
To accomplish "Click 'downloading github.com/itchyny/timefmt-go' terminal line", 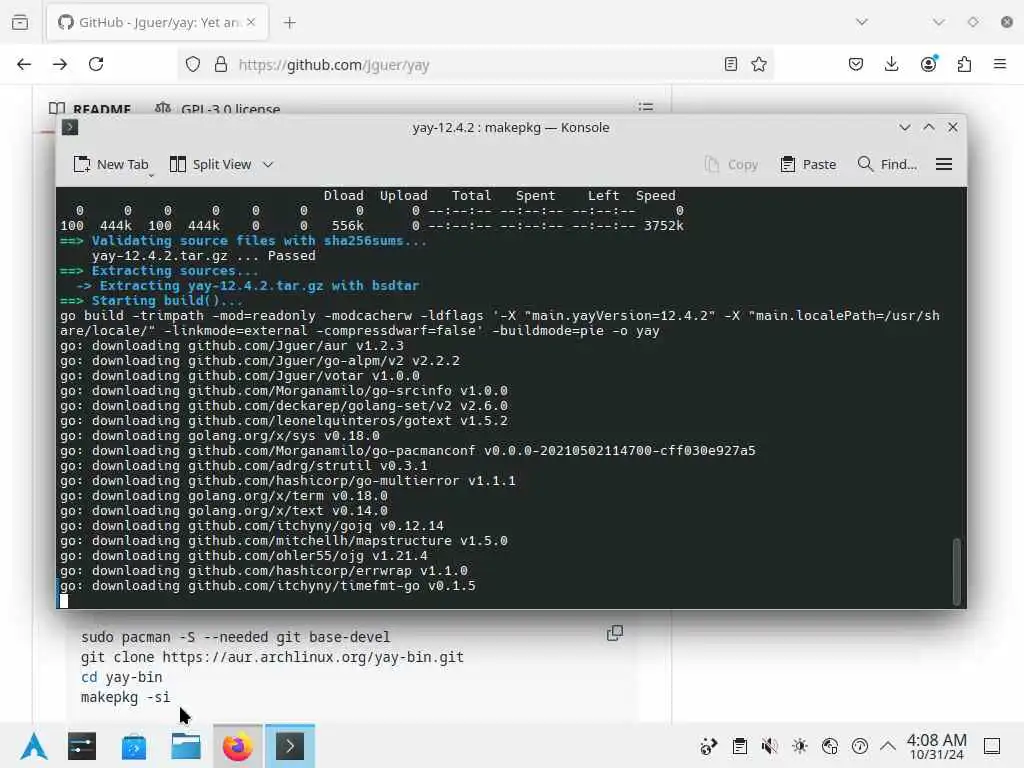I will point(268,586).
